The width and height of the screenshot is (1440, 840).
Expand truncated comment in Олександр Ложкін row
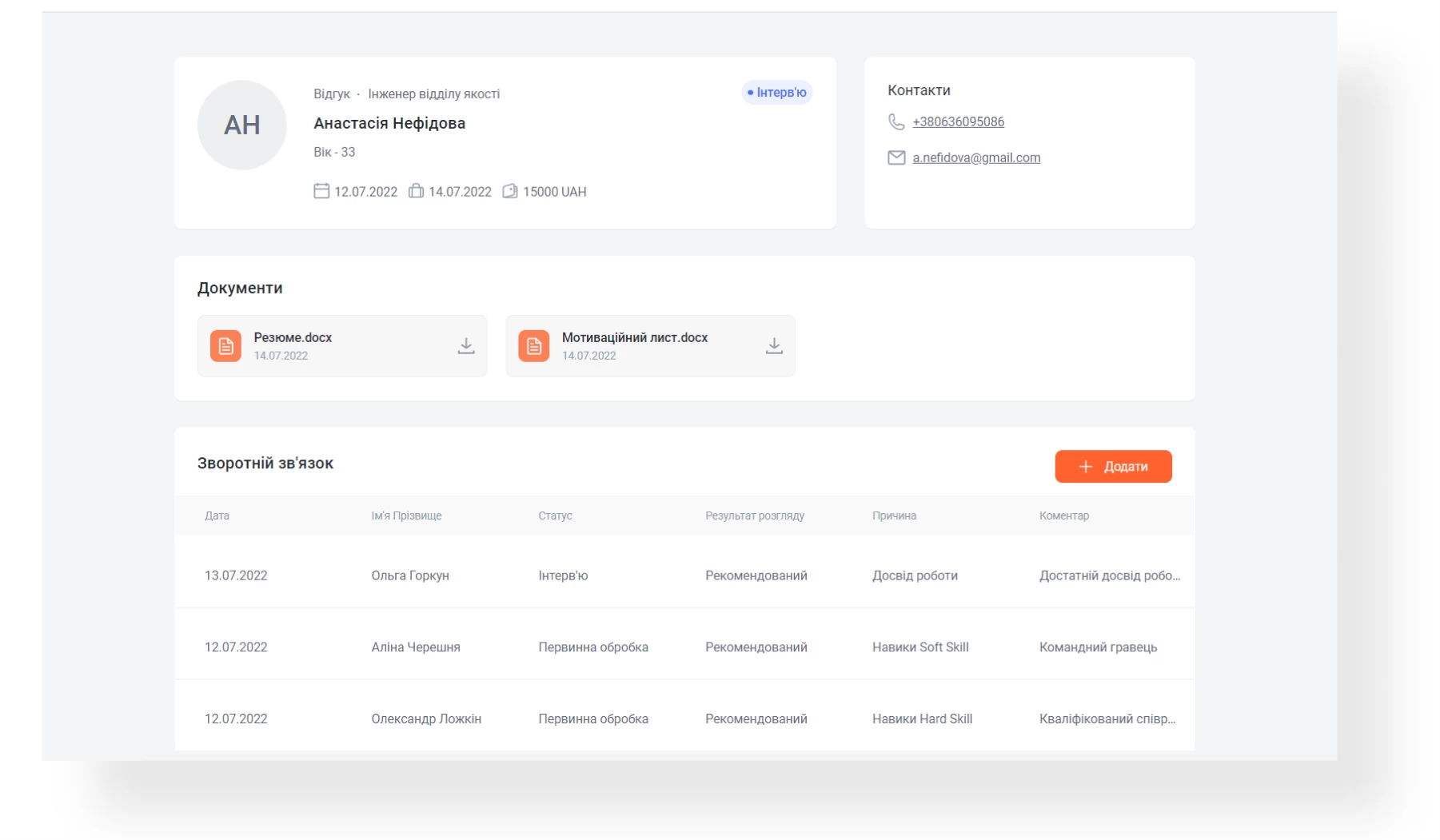pos(1107,719)
